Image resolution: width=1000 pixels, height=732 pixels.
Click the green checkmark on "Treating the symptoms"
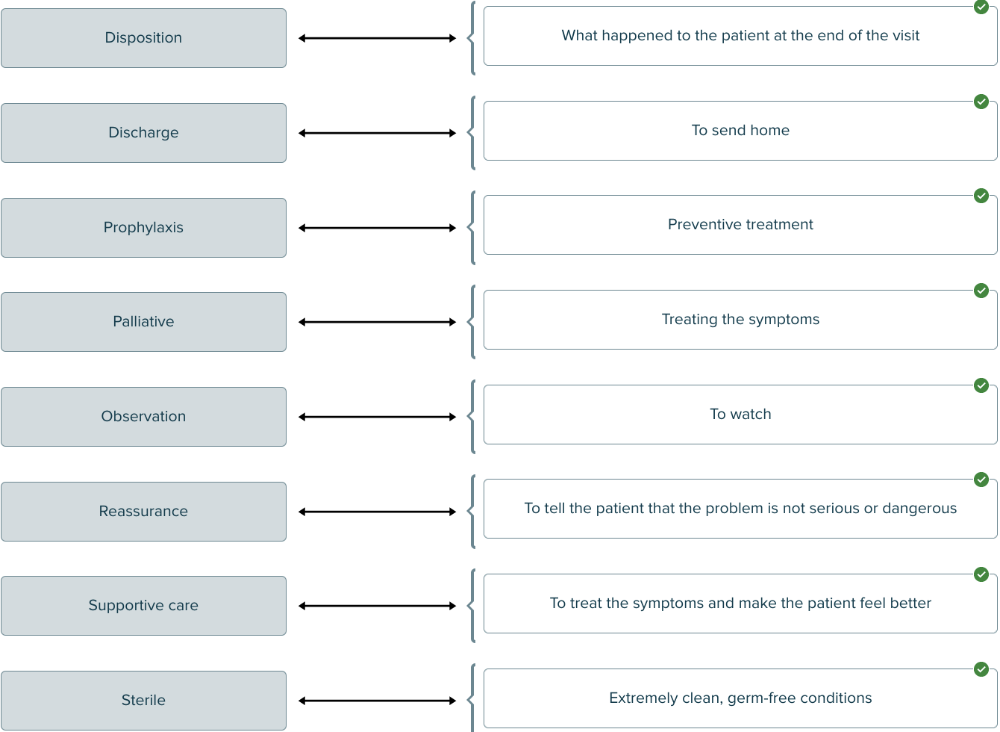981,291
